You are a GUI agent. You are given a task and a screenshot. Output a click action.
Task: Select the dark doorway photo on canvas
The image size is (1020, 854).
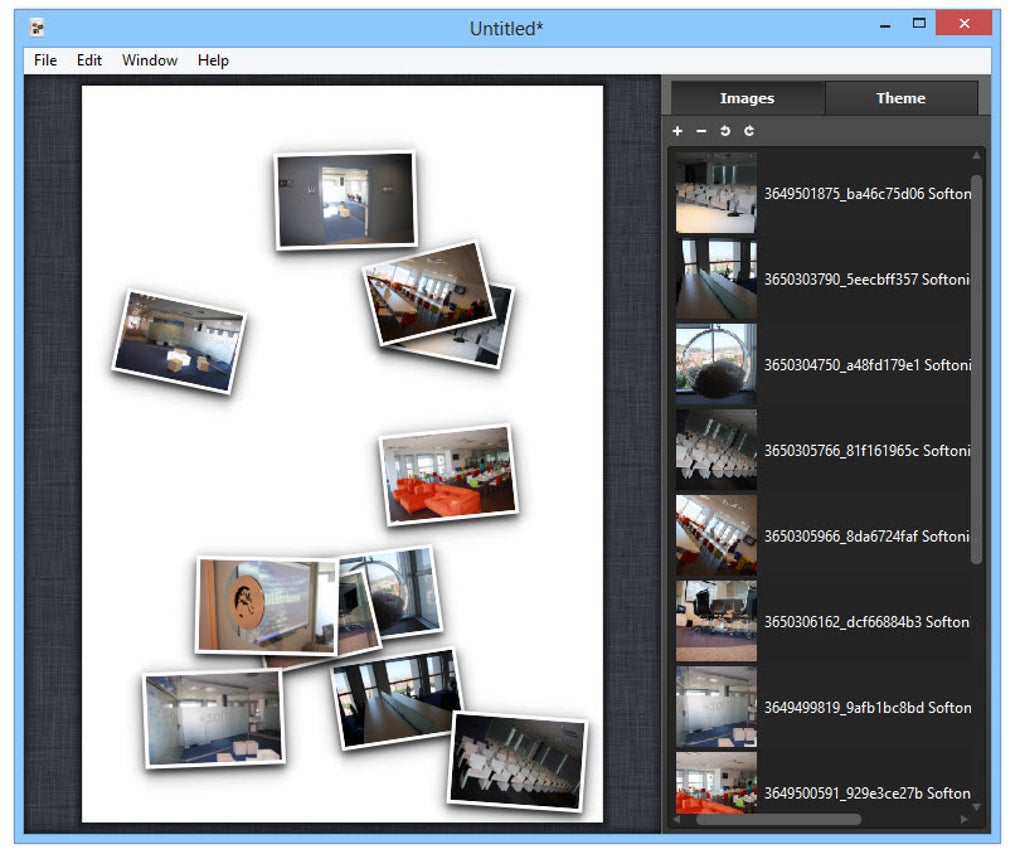tap(346, 200)
